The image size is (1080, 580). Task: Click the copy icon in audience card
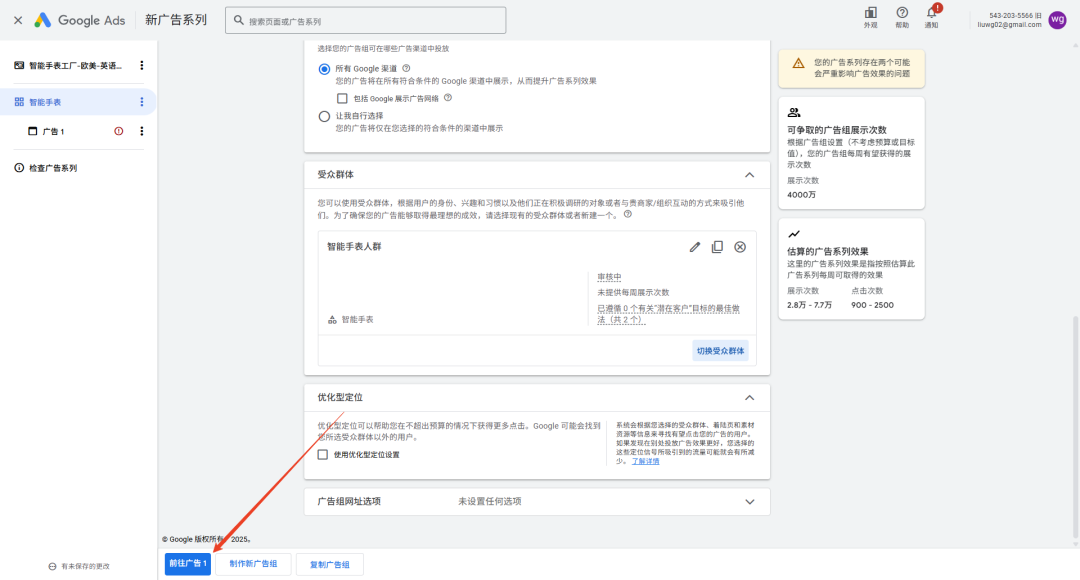[x=717, y=247]
